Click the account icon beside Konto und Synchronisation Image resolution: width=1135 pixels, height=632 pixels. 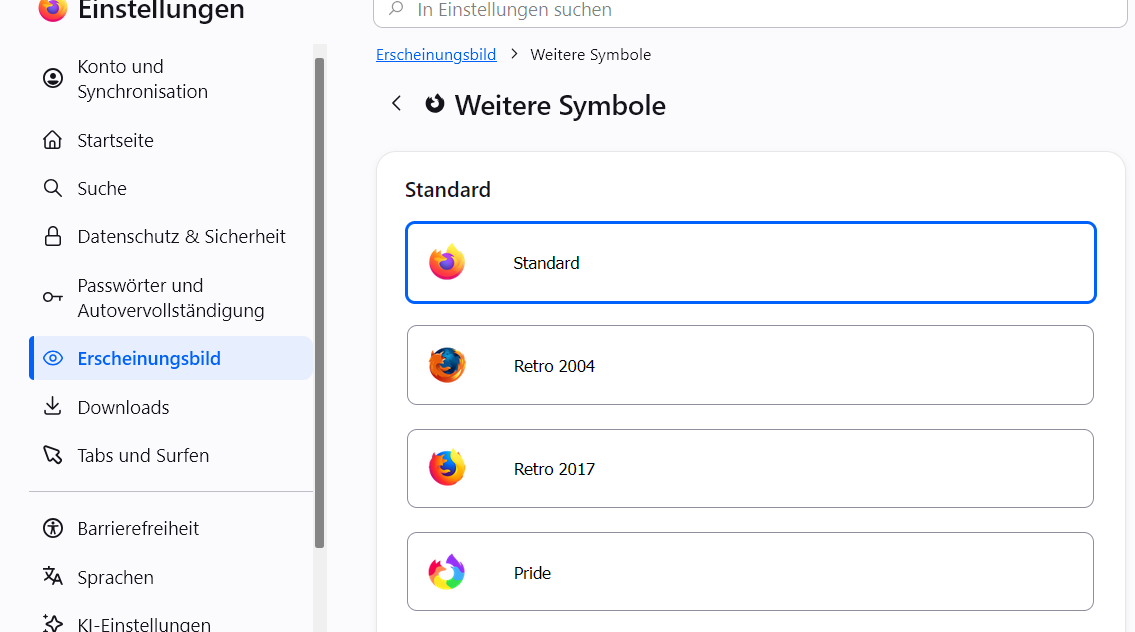(x=53, y=78)
